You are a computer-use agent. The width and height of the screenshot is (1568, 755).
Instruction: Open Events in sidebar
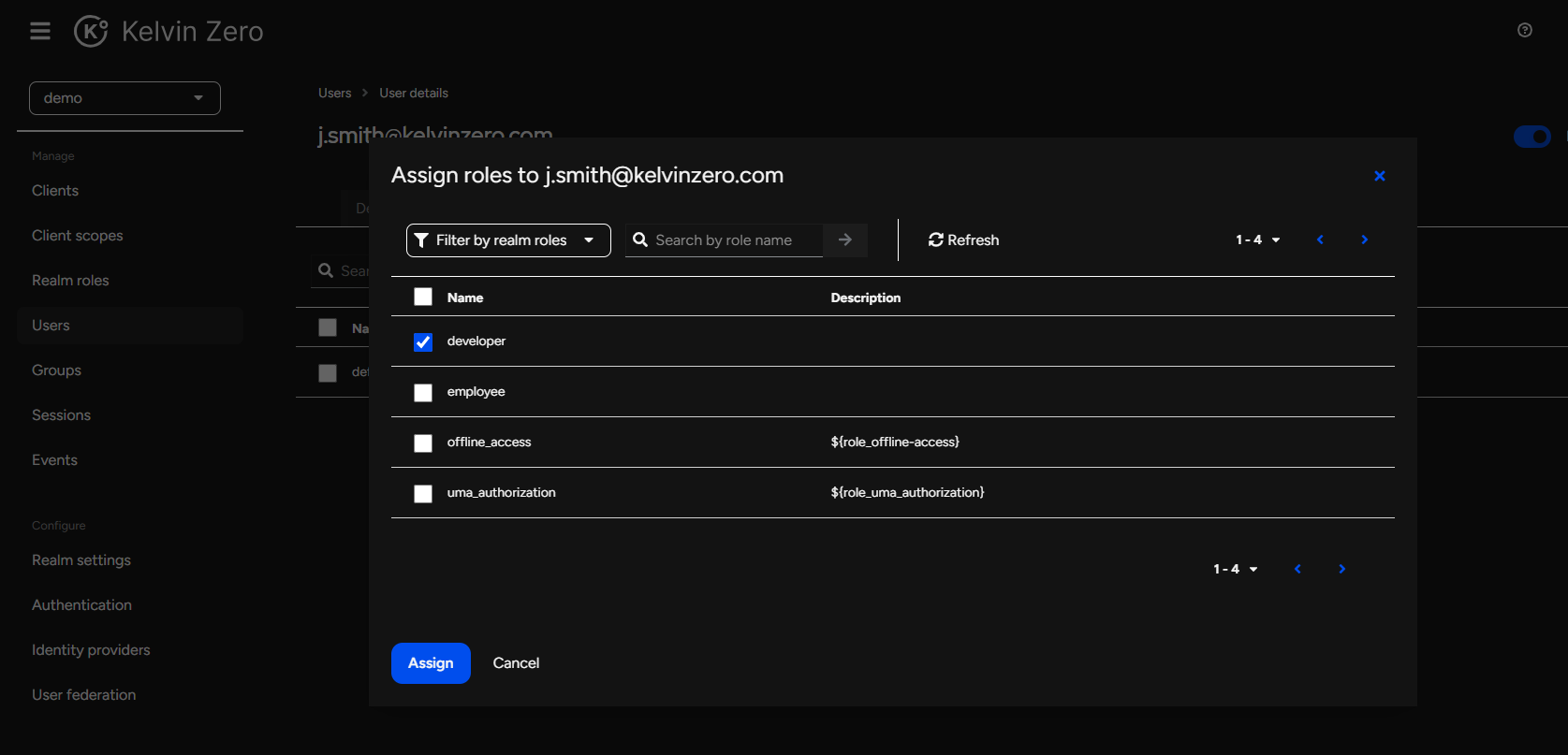coord(54,460)
